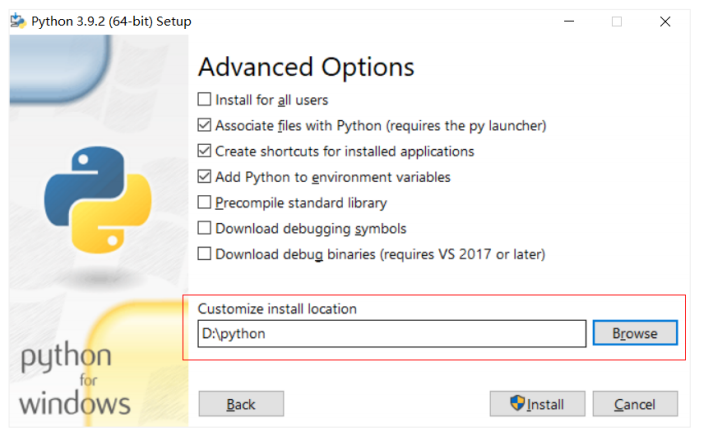Cancel the Python setup
The image size is (704, 439).
pos(635,404)
